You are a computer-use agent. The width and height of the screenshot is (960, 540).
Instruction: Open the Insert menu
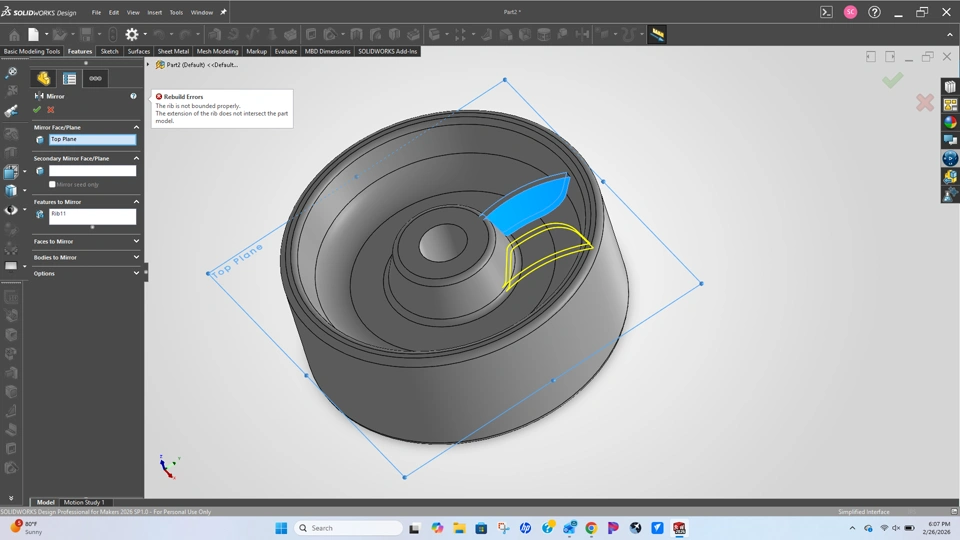click(x=154, y=13)
